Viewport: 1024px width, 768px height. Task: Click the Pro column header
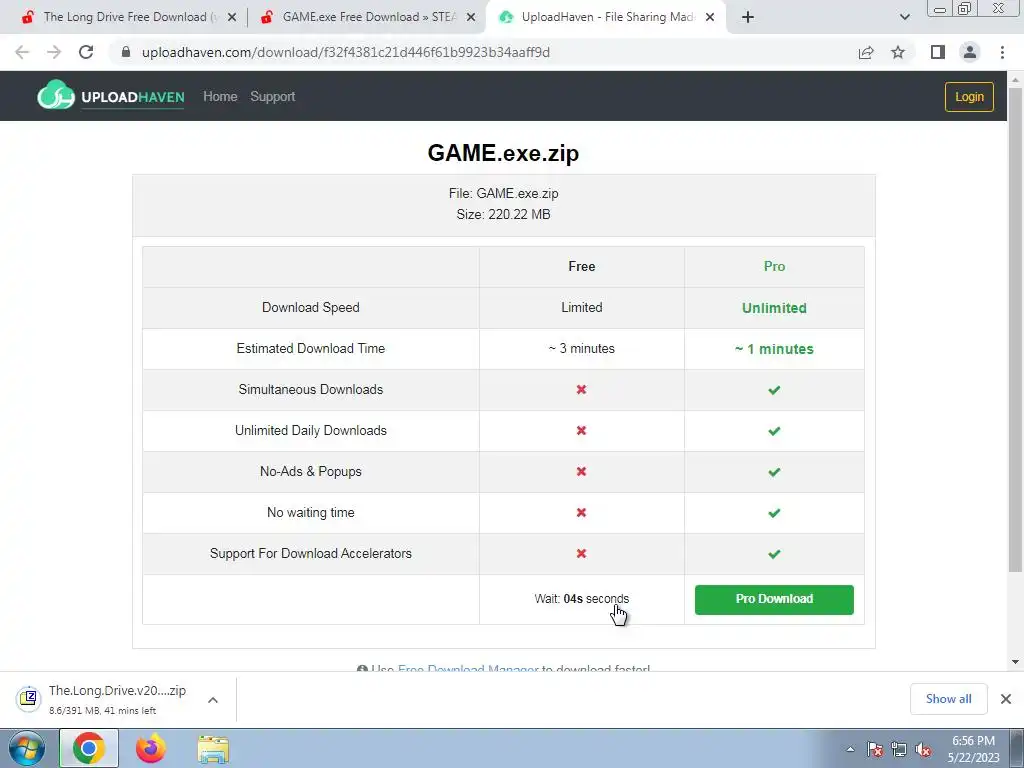tap(774, 266)
